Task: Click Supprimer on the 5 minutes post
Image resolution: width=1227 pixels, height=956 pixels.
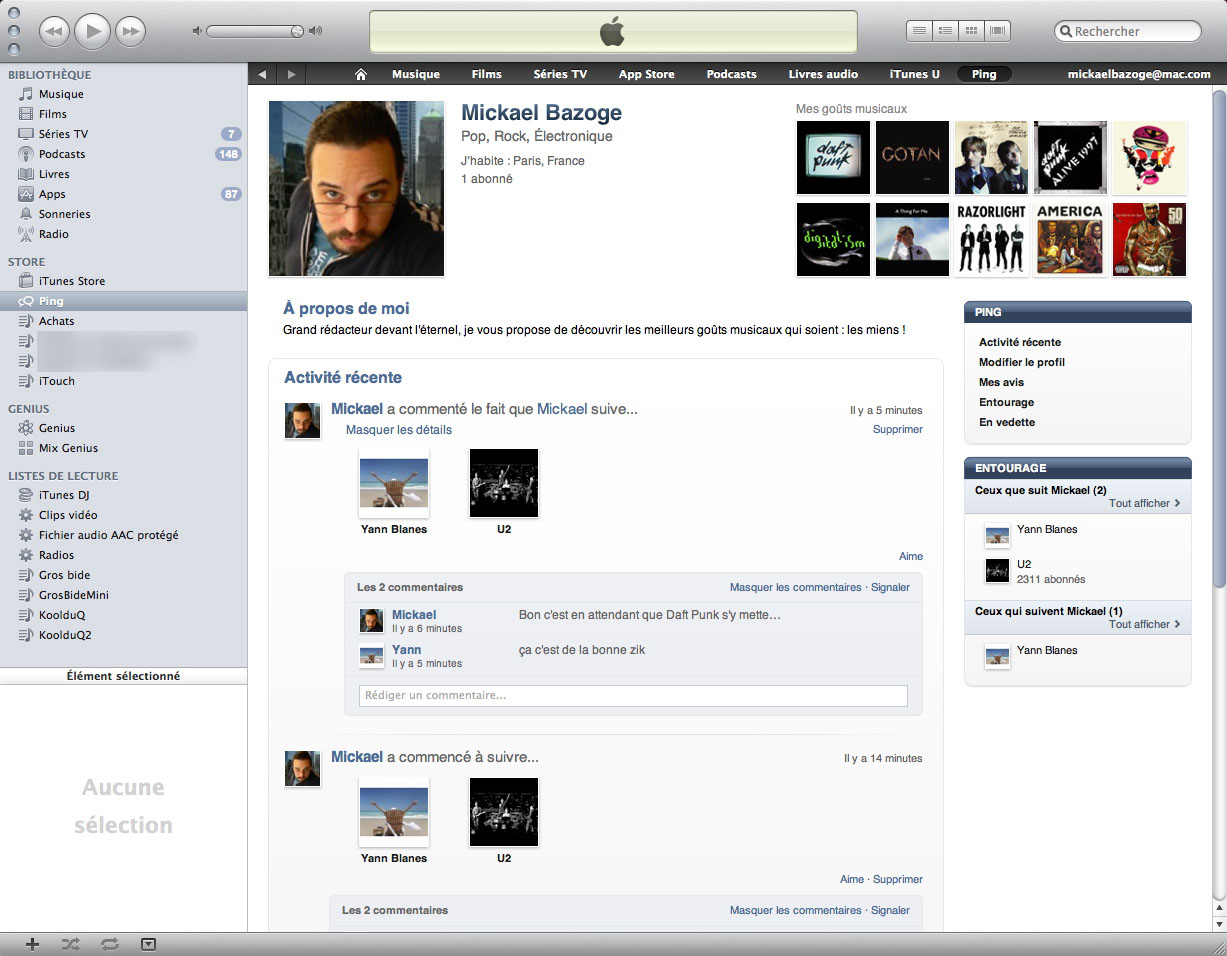Action: [x=898, y=429]
